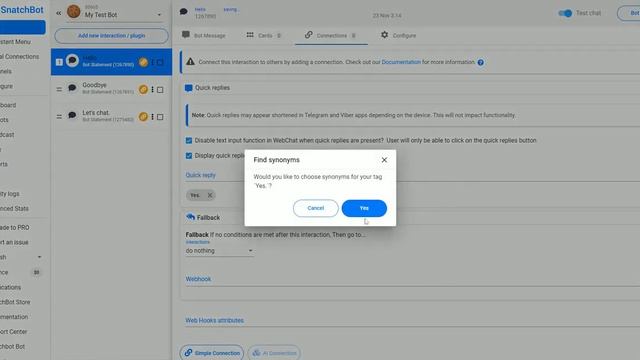Click the Quick reply input field

[x=412, y=175]
